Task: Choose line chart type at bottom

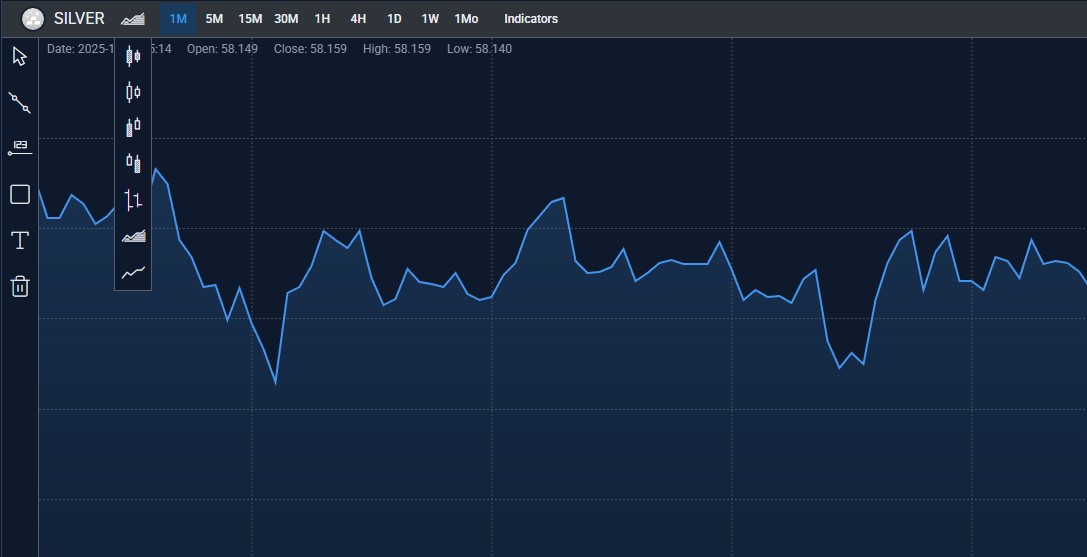Action: (133, 272)
